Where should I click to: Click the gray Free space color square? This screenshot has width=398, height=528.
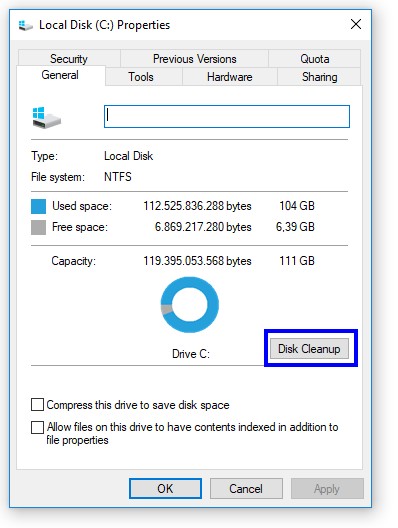coord(38,227)
